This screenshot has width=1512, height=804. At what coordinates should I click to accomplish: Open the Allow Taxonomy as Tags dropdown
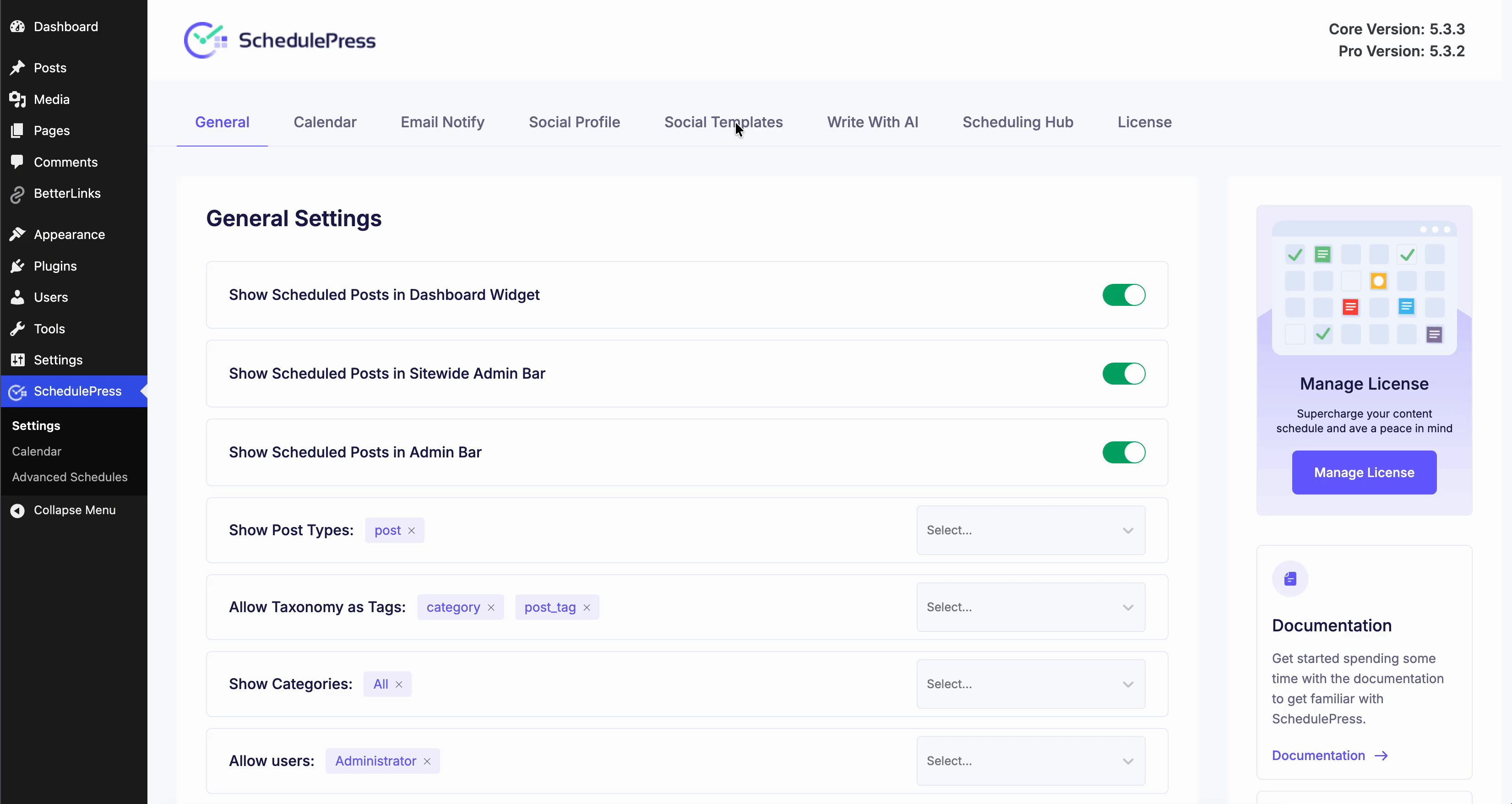pyautogui.click(x=1031, y=607)
